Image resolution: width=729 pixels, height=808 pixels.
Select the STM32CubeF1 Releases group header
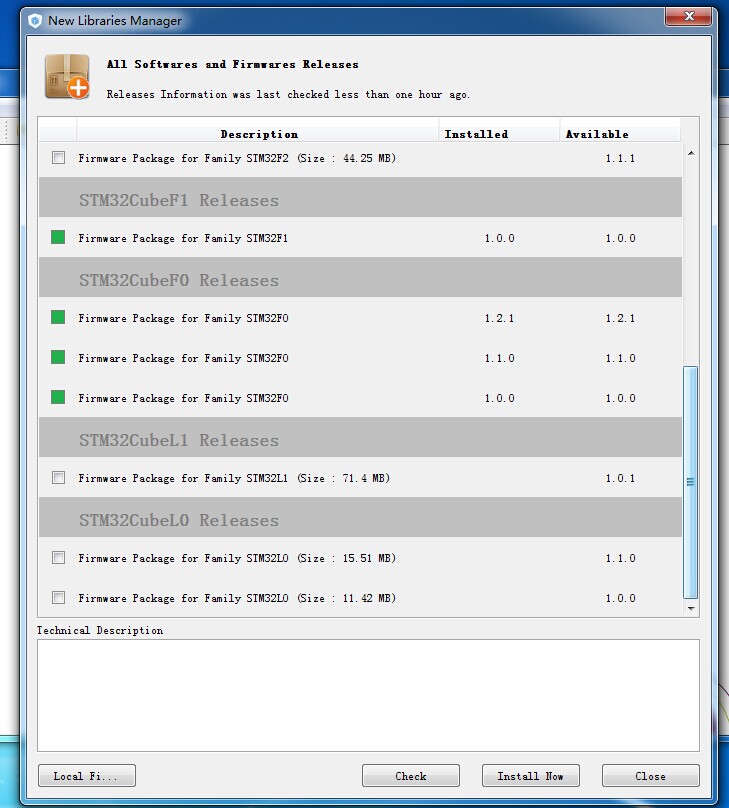pyautogui.click(x=360, y=197)
